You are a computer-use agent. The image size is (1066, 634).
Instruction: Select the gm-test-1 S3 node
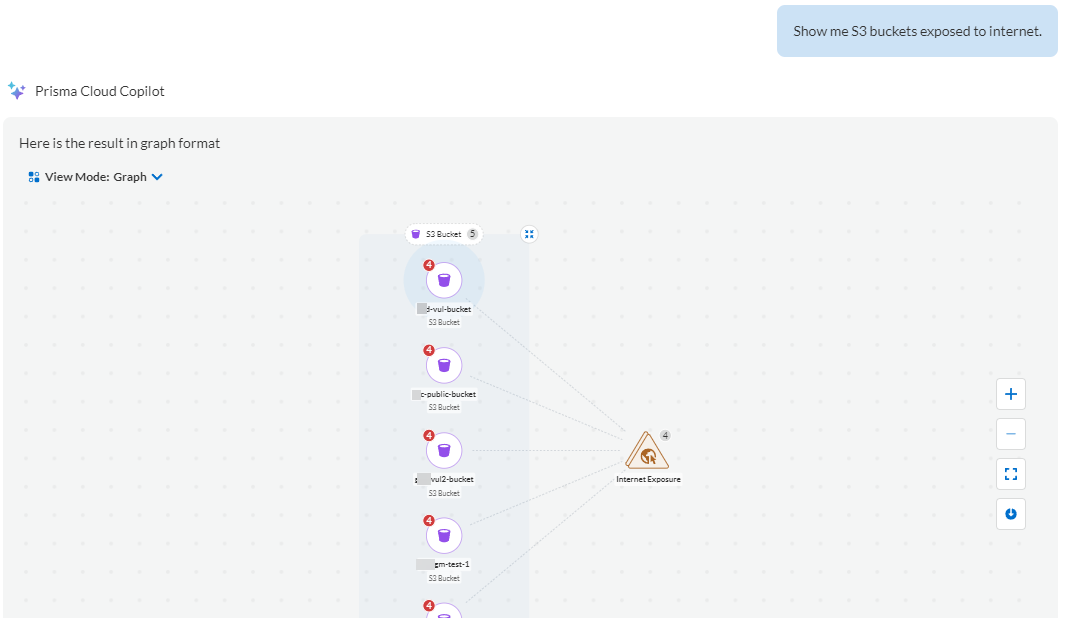click(x=444, y=535)
